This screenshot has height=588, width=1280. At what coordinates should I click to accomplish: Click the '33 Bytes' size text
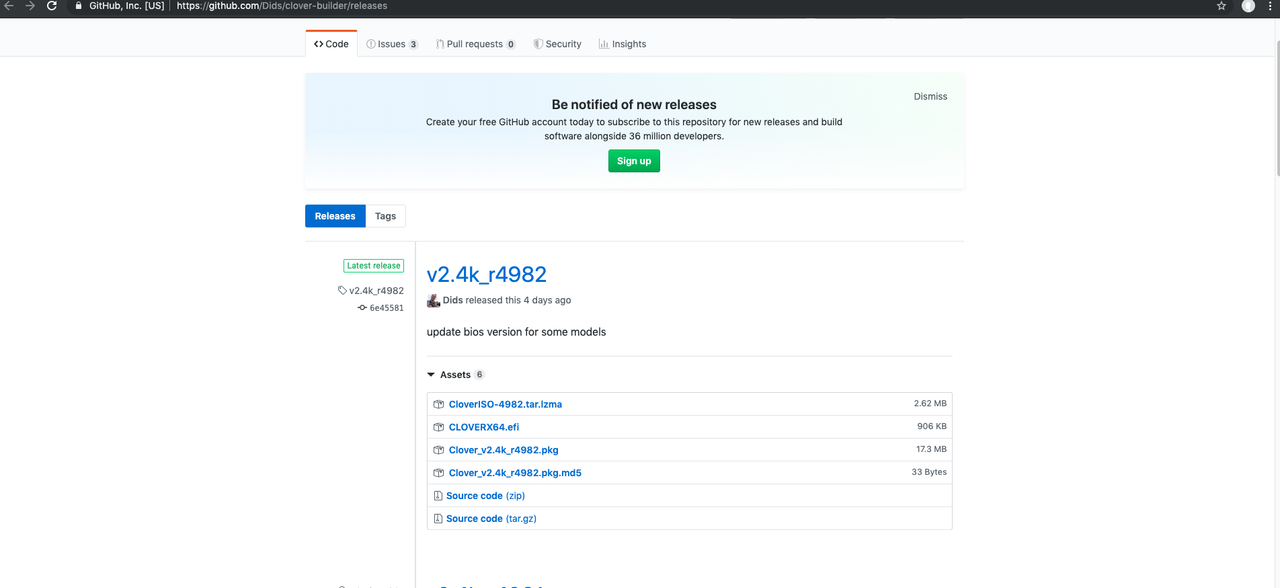click(929, 472)
